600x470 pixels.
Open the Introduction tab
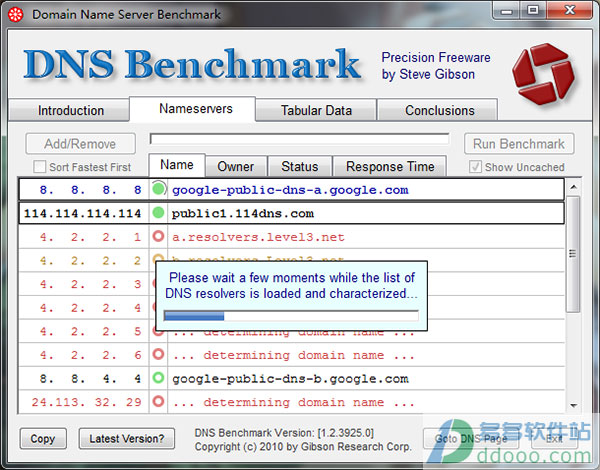tap(69, 110)
